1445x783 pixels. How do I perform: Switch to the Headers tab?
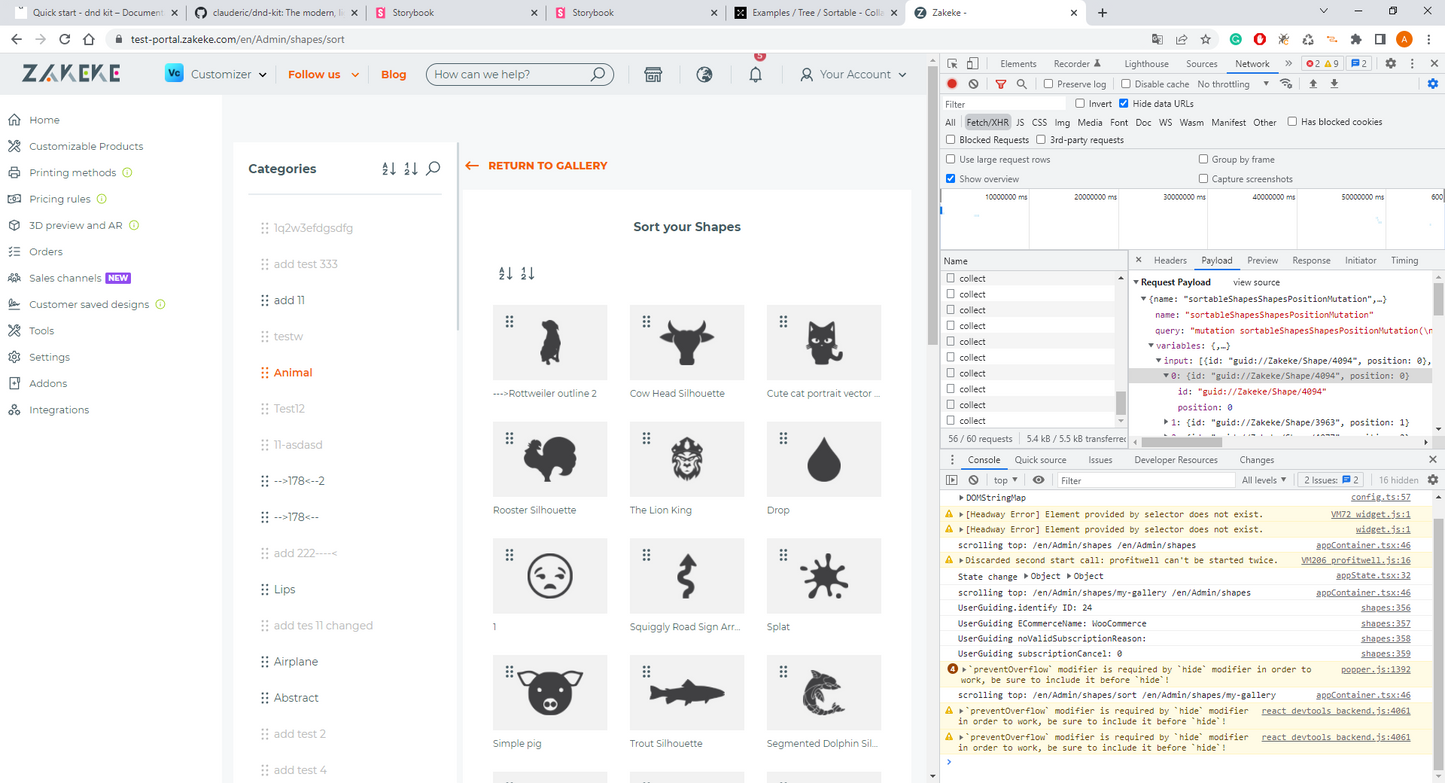1169,260
